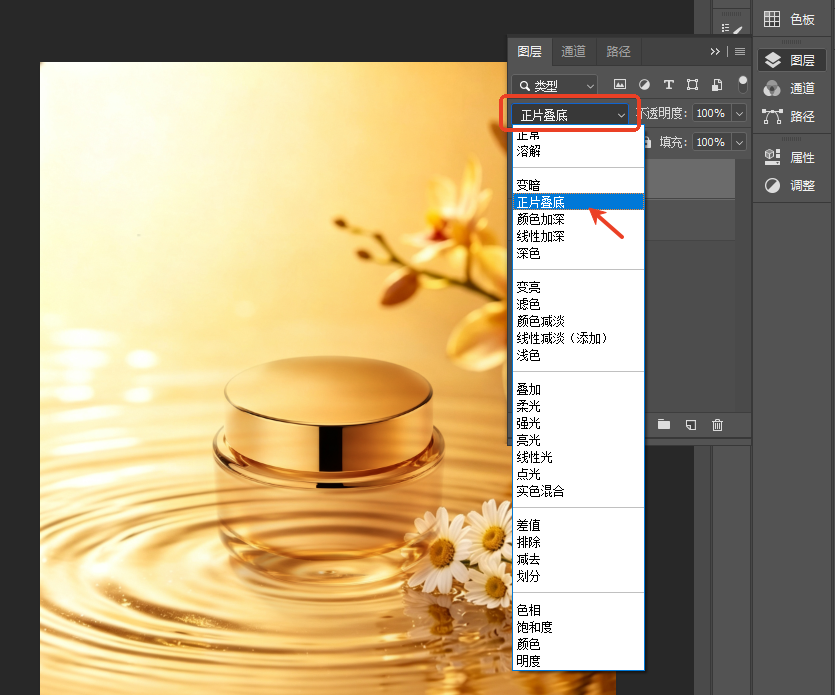This screenshot has height=695, width=835.
Task: Filter layers by shape layer icon
Action: [x=692, y=85]
